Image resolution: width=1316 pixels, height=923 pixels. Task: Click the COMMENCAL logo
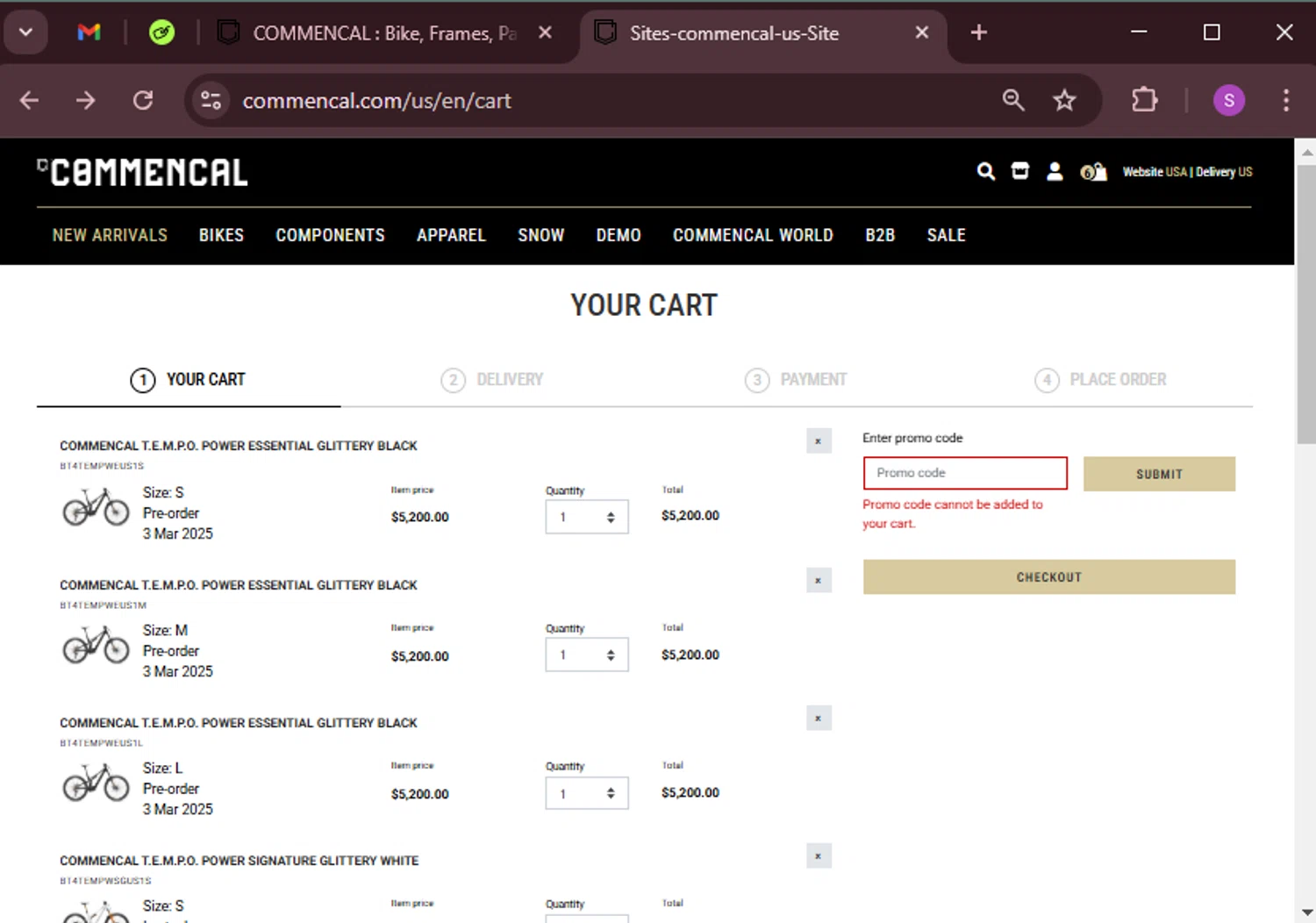142,173
